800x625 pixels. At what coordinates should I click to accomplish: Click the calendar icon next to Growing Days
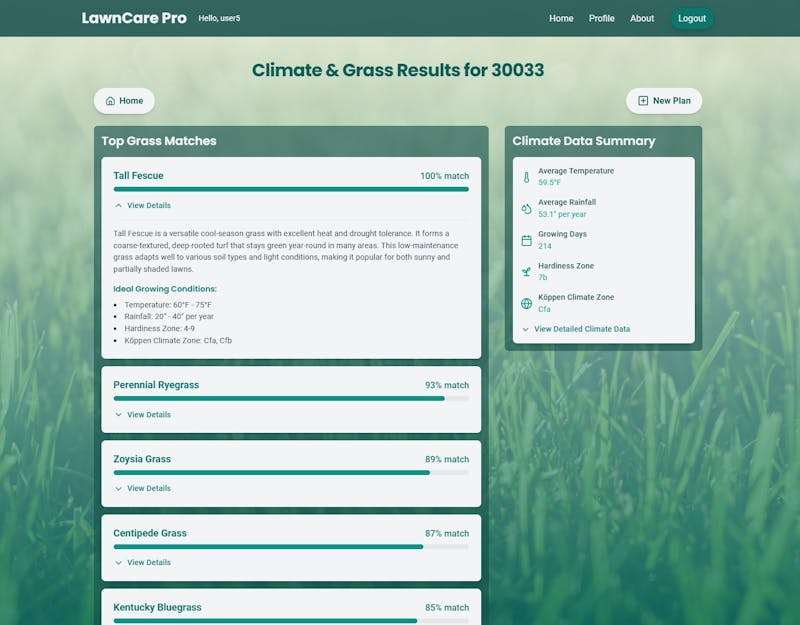527,240
